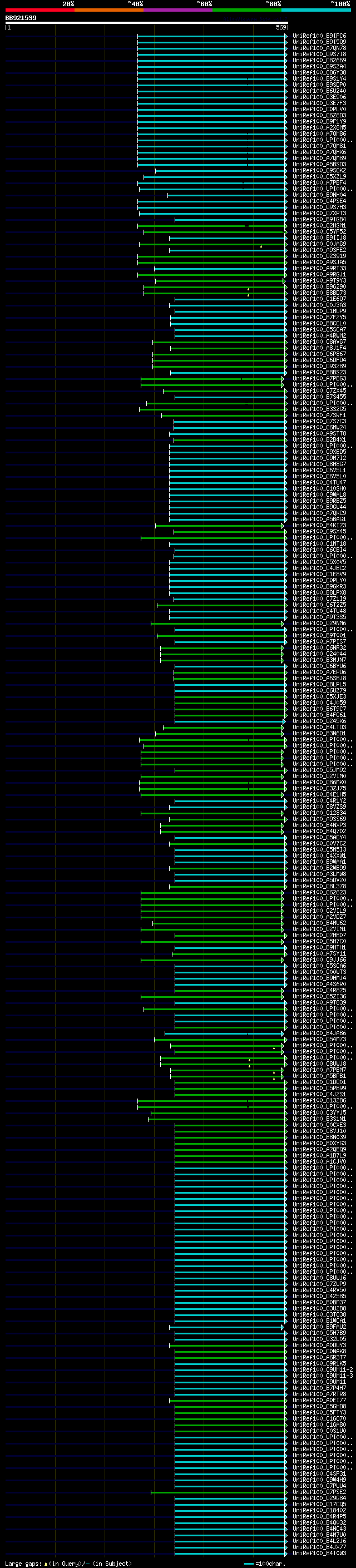Select hit UniRef100_B9FAU2
The image size is (356, 1568).
pyautogui.click(x=319, y=1327)
